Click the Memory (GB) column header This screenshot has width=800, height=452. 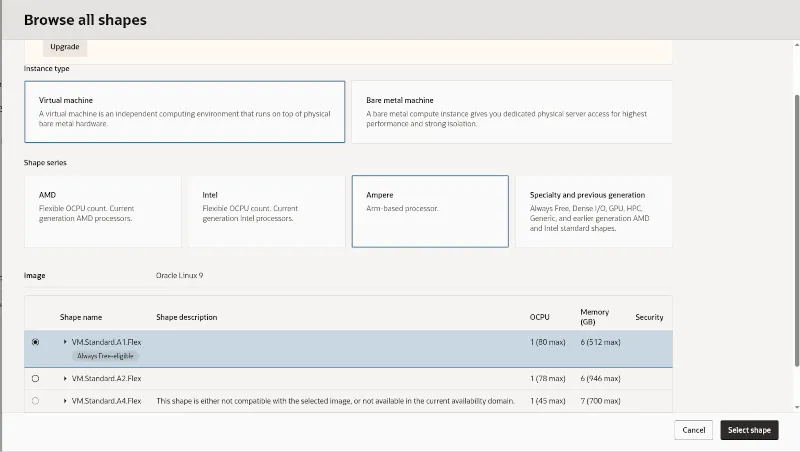[594, 317]
